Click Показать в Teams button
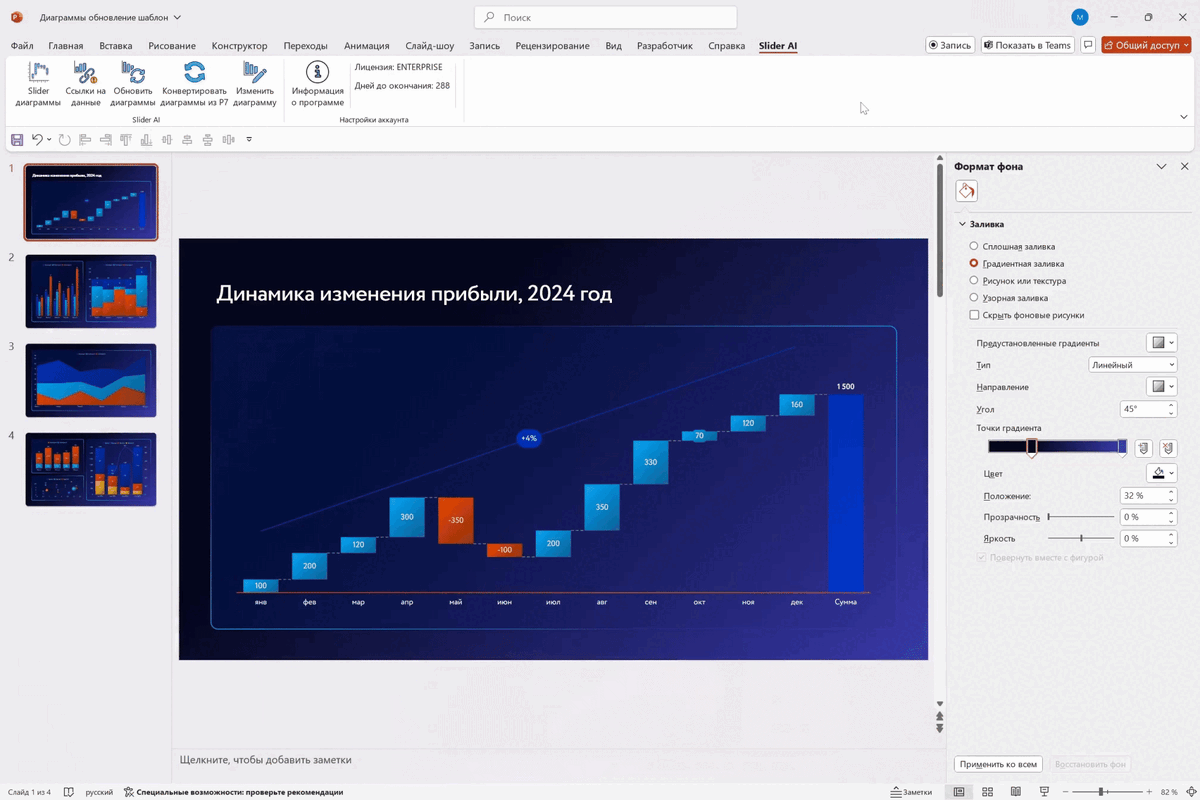 [1027, 45]
